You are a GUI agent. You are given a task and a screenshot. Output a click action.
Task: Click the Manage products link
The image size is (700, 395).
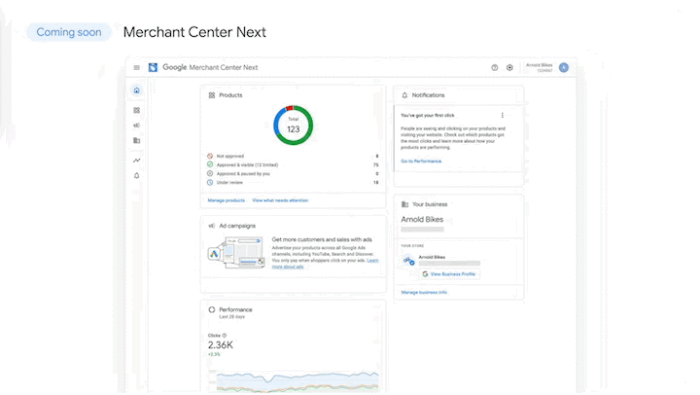point(226,200)
